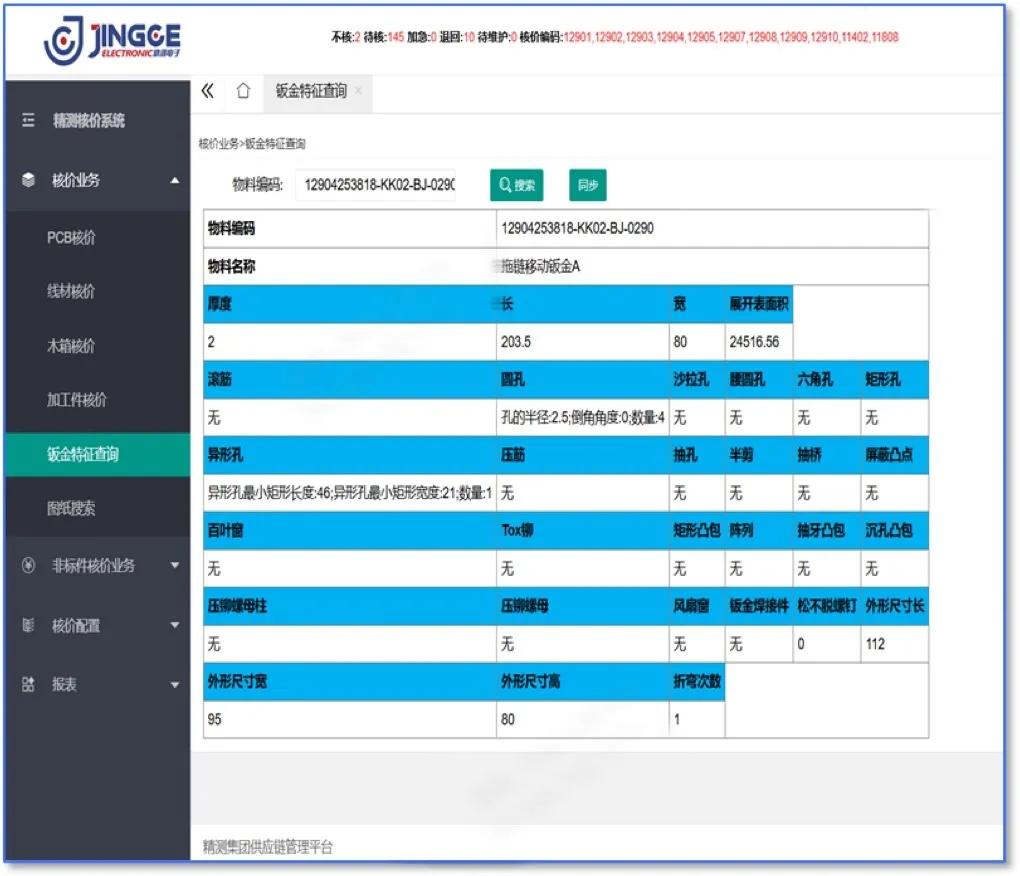The width and height of the screenshot is (1020, 876).
Task: Click the 拖链移动钣金A material name cell
Action: coord(712,266)
